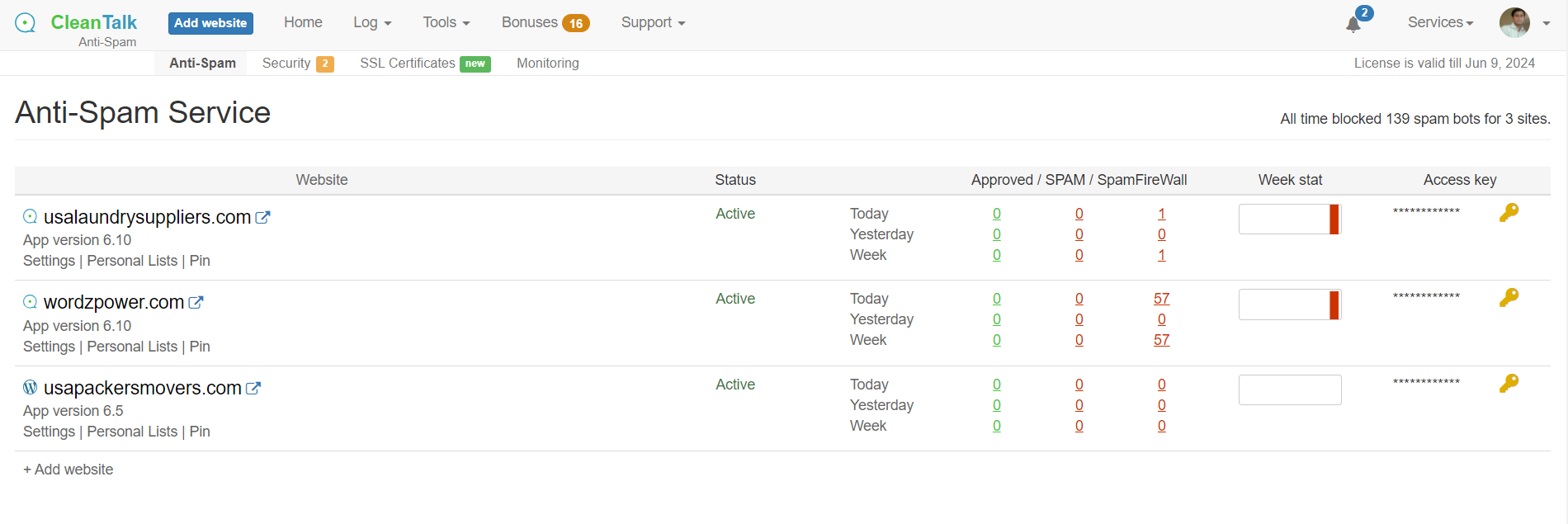
Task: Click the CleanTalk site icon beside usalaundrysuppliers.com
Action: (31, 216)
